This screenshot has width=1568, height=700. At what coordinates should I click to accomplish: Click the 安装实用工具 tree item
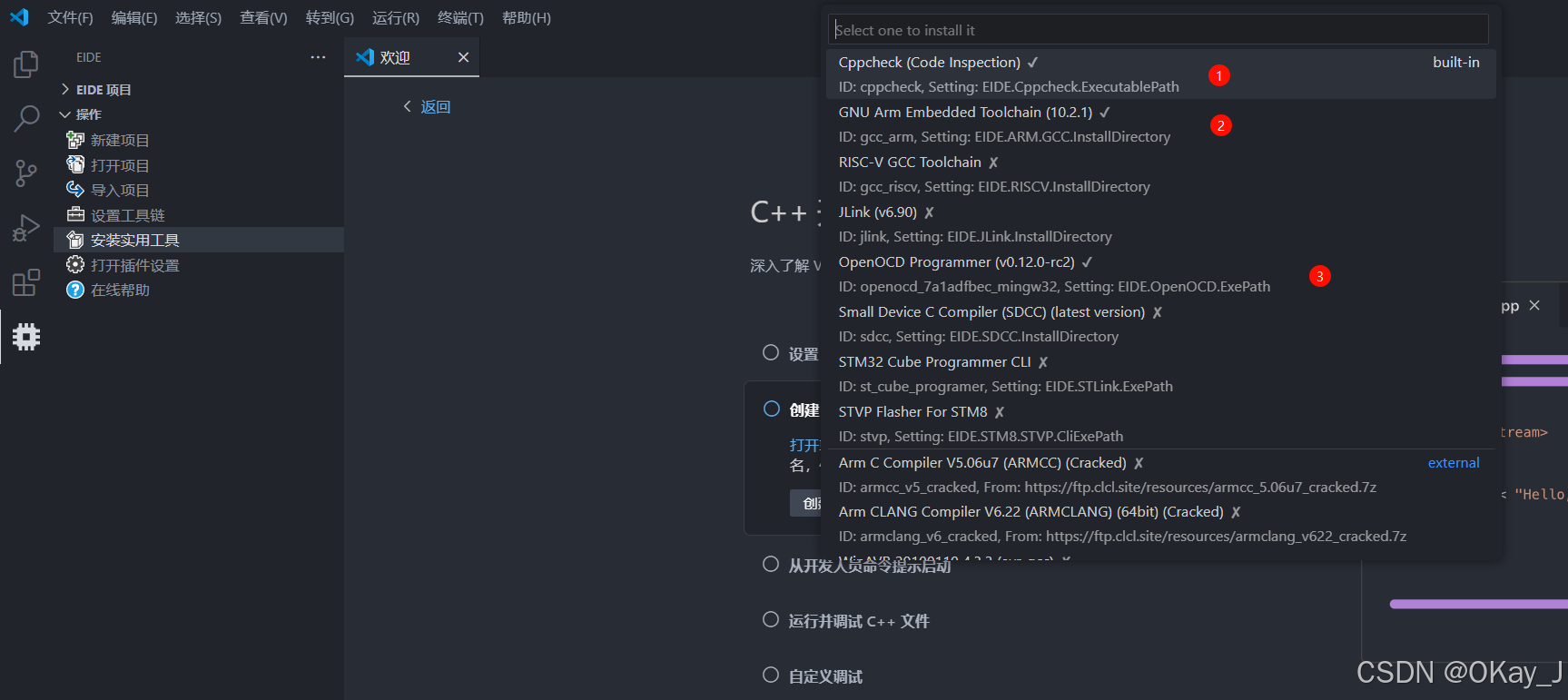[199, 240]
